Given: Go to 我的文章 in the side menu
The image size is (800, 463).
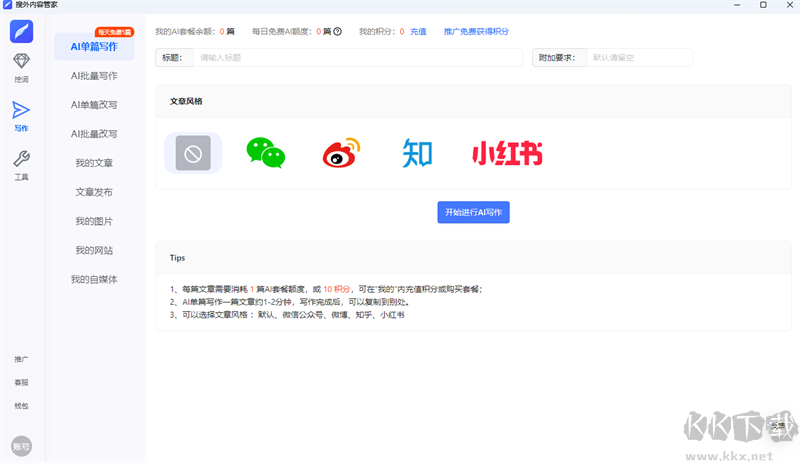Looking at the screenshot, I should [x=94, y=163].
